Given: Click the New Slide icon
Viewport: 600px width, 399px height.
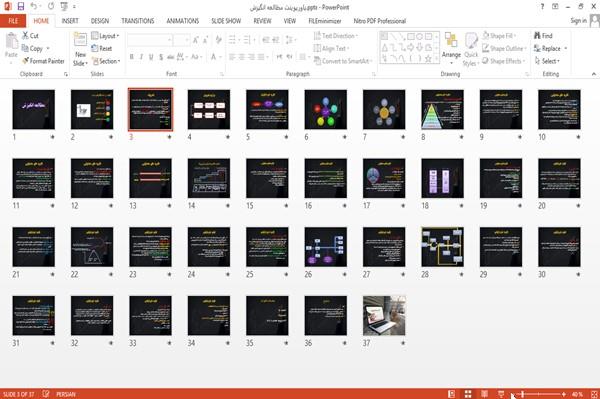Looking at the screenshot, I should point(80,40).
